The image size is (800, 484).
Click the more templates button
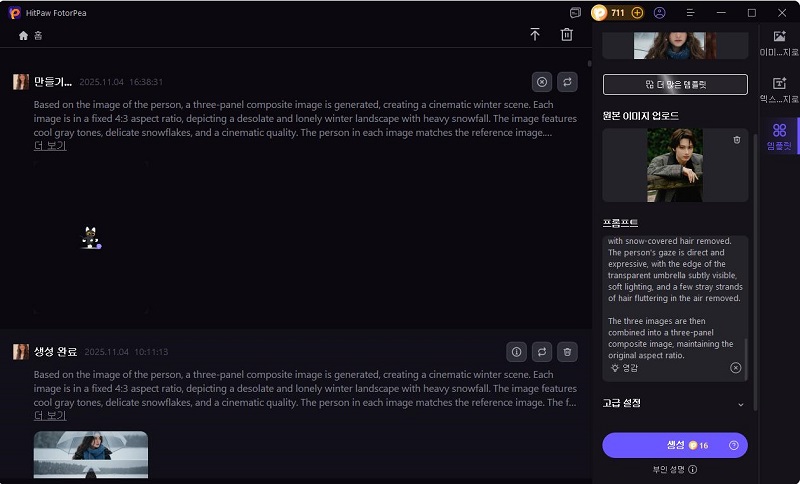675,85
